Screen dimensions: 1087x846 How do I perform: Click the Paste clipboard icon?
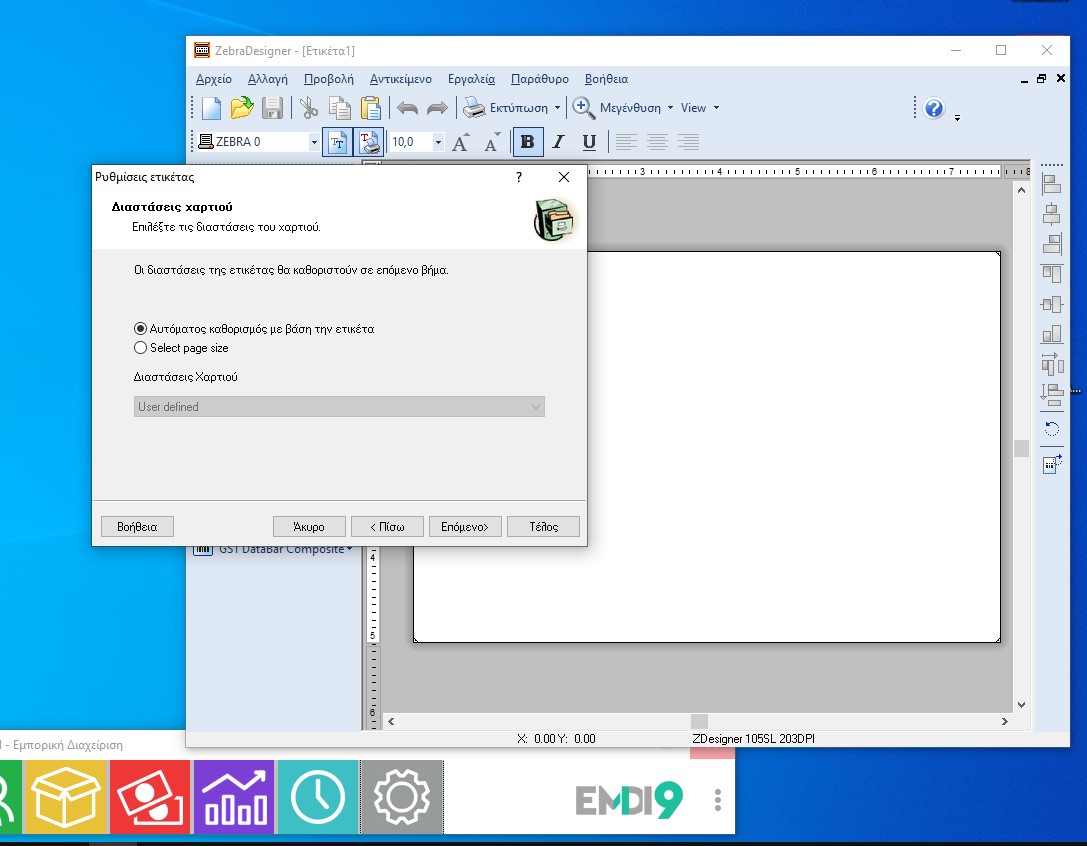click(x=371, y=108)
